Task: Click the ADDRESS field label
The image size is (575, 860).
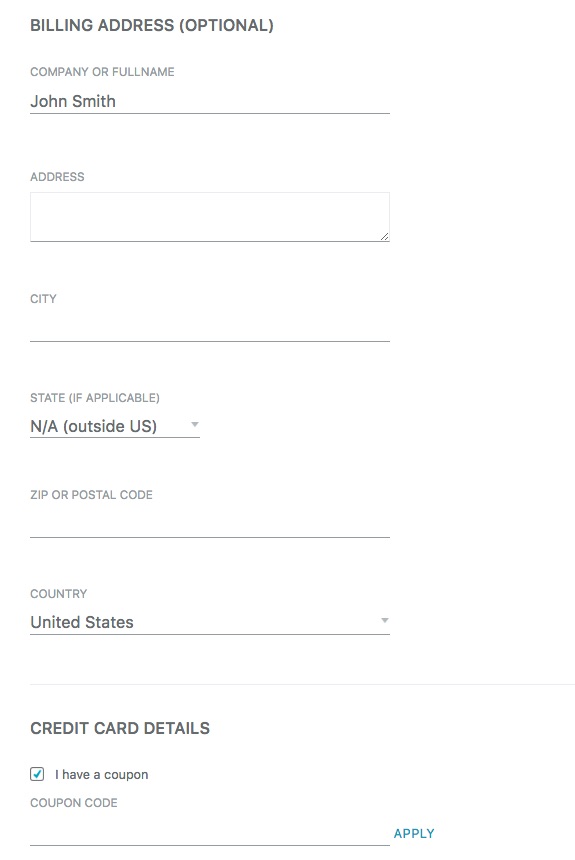Action: pyautogui.click(x=57, y=177)
